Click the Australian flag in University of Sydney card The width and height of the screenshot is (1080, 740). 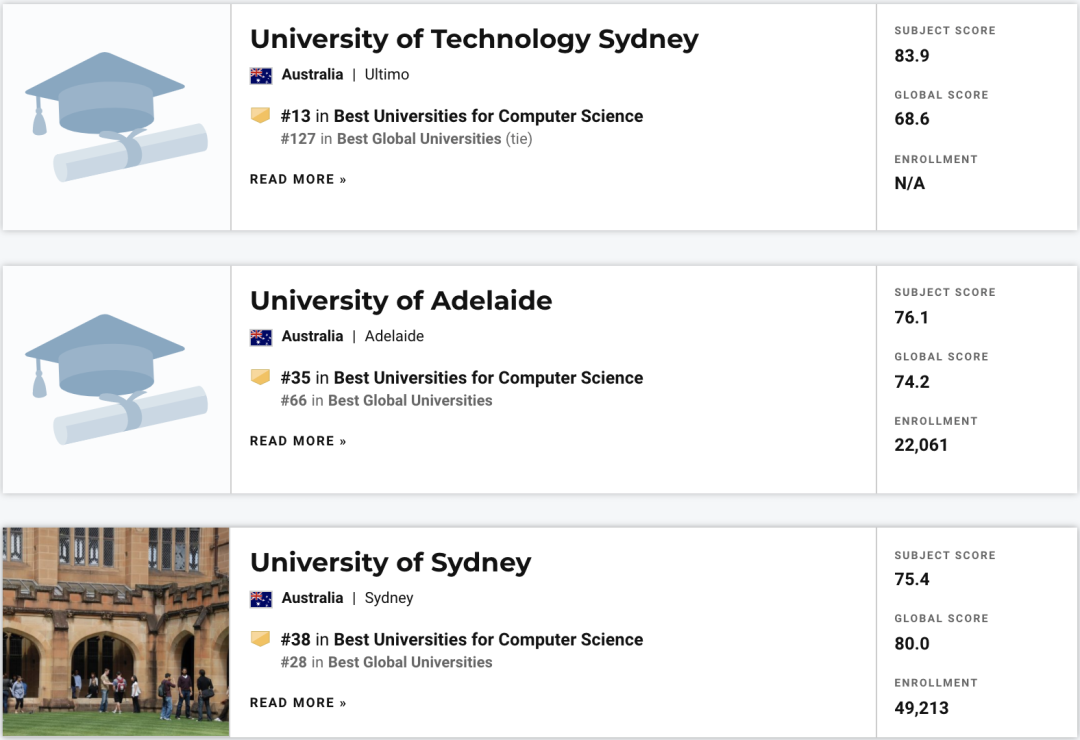[x=261, y=599]
